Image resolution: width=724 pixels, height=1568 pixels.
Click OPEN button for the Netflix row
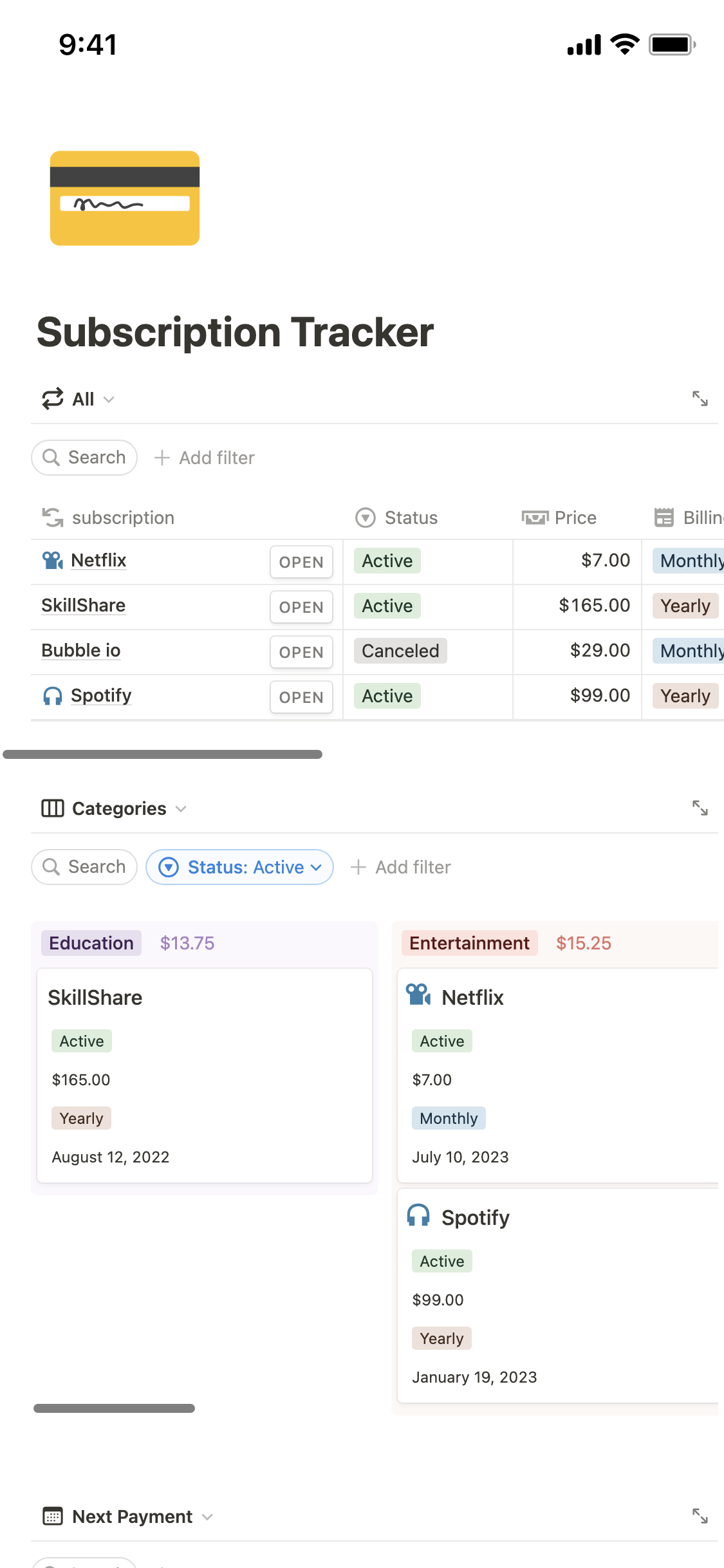301,562
